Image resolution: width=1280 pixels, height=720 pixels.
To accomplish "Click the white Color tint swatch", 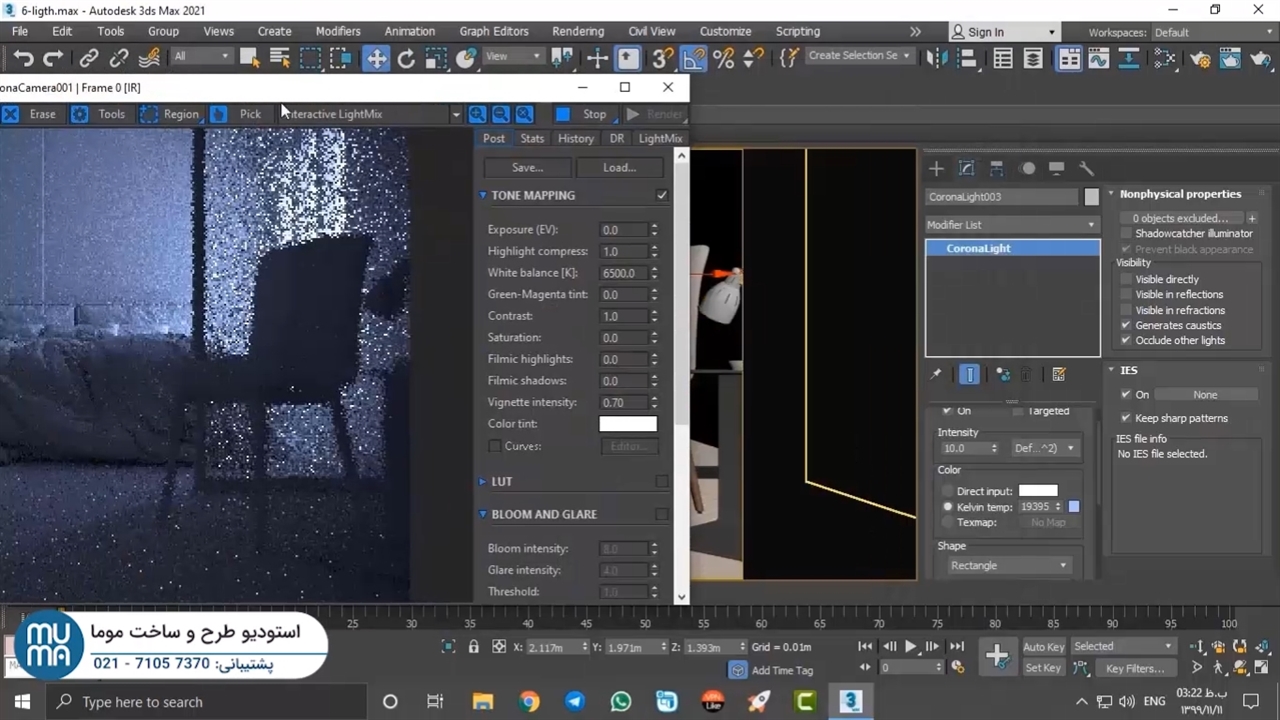I will click(627, 424).
